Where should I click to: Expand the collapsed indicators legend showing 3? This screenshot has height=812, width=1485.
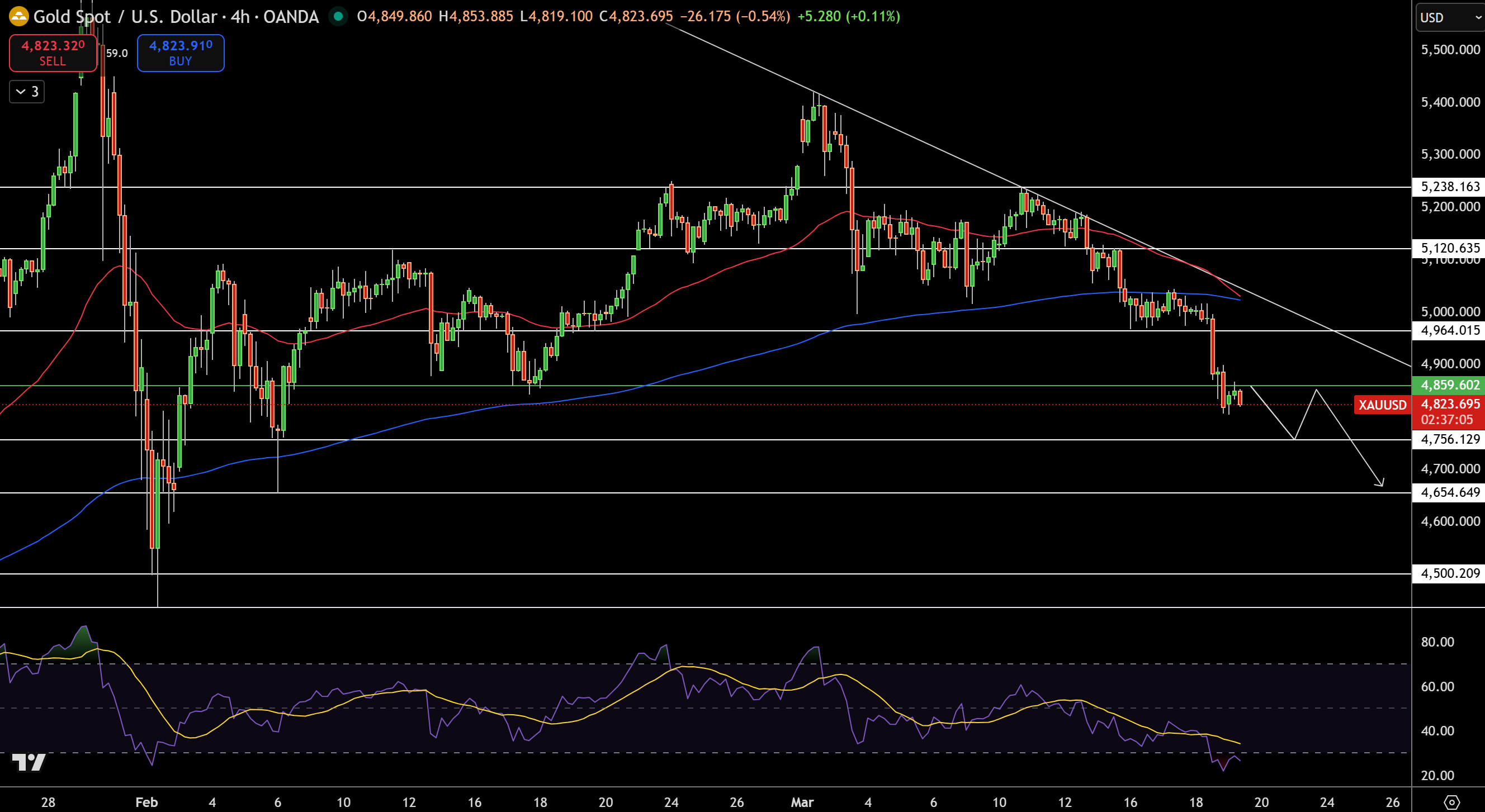pos(27,91)
